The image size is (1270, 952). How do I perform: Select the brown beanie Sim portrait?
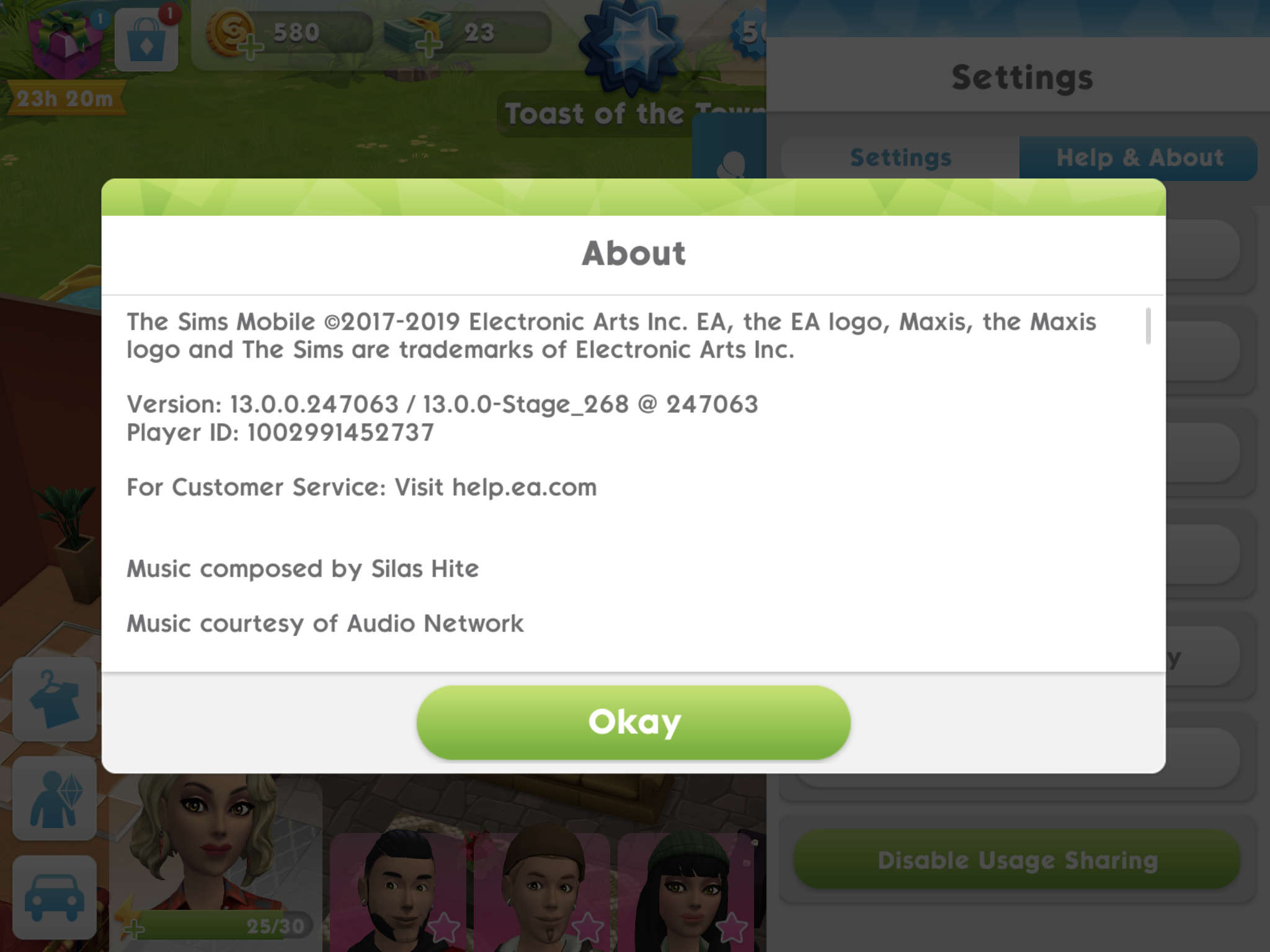coord(543,890)
